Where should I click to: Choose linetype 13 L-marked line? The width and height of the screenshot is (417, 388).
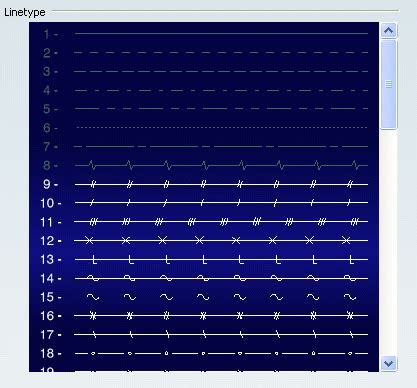[x=204, y=259]
